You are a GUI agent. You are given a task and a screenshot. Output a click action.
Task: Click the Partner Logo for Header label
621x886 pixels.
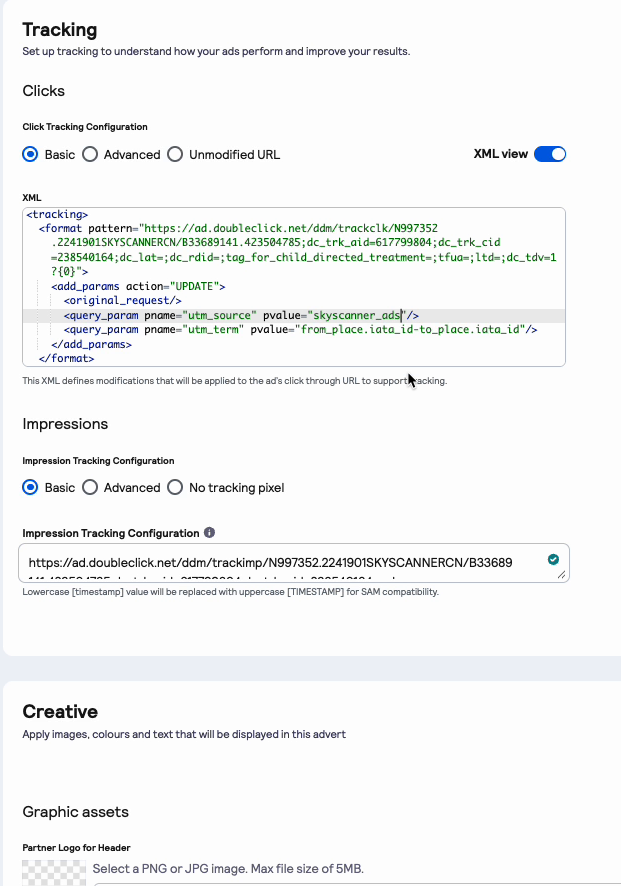click(x=76, y=848)
